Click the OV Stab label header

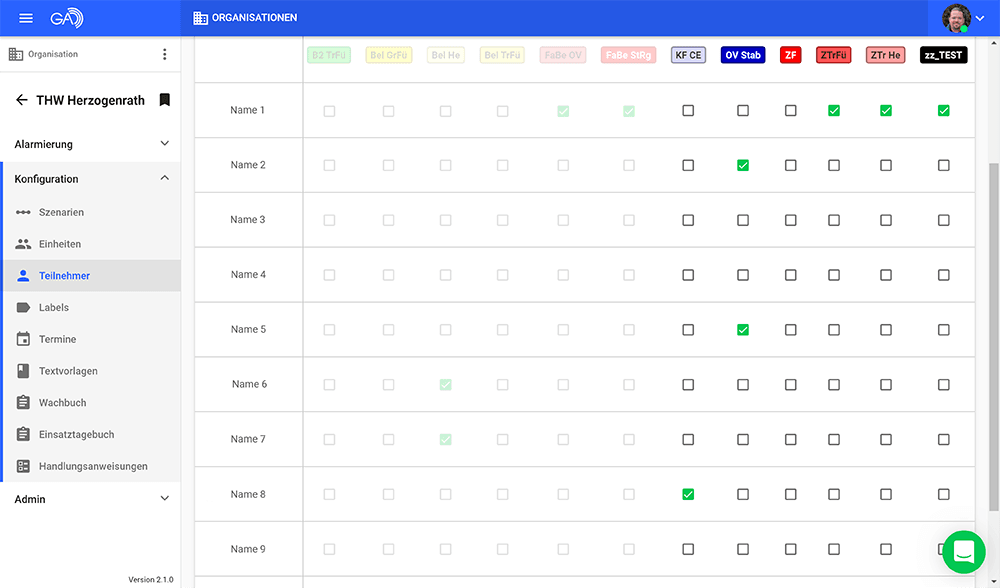743,55
